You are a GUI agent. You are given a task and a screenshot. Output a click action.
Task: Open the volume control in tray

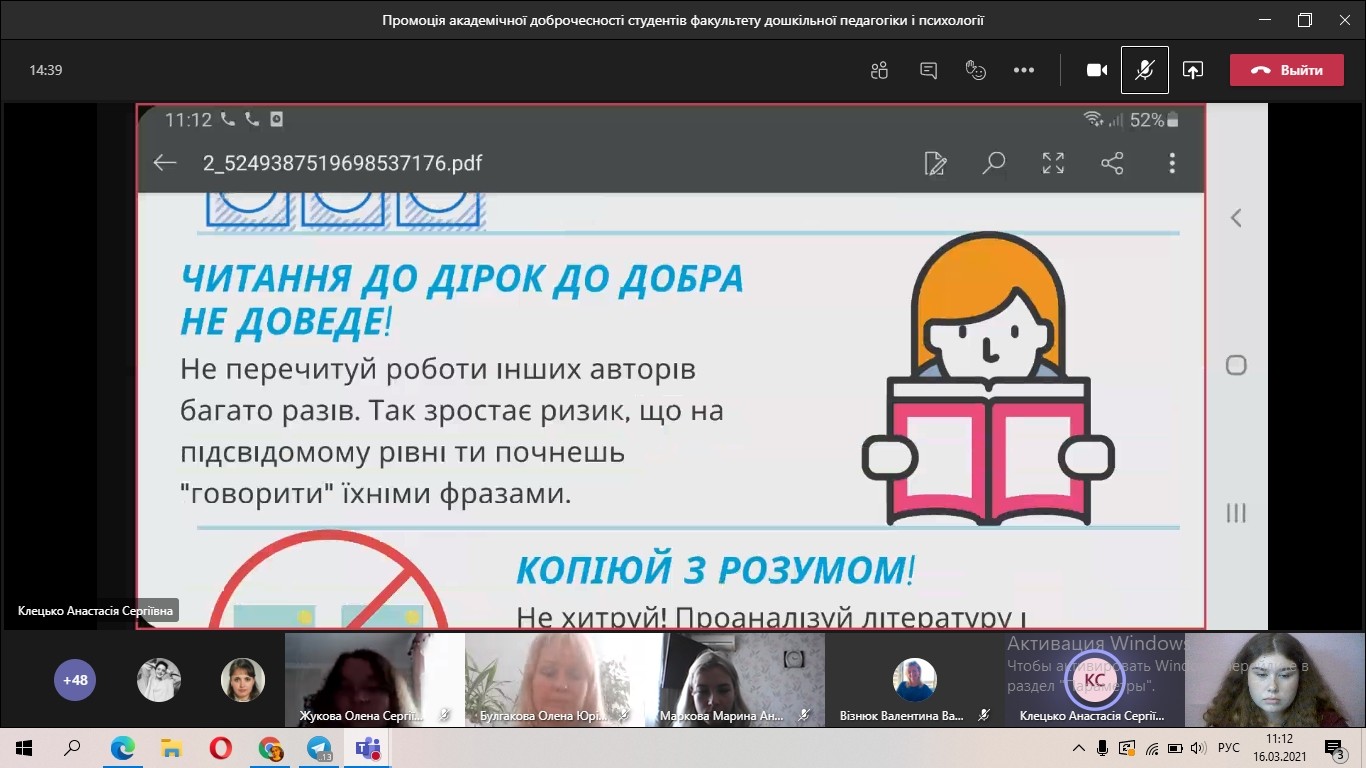point(1196,748)
